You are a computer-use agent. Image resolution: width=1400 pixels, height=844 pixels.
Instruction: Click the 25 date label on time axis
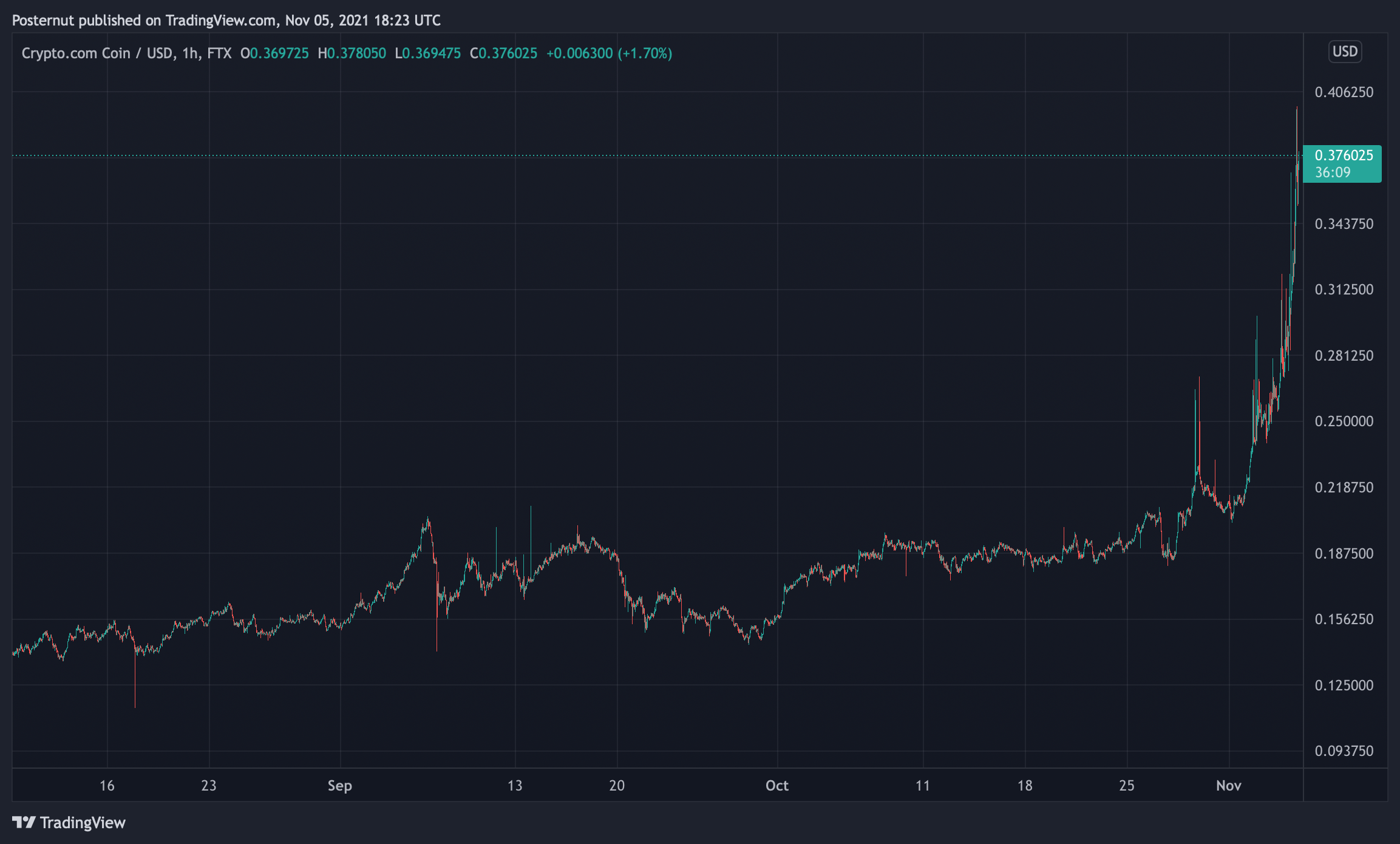1126,786
